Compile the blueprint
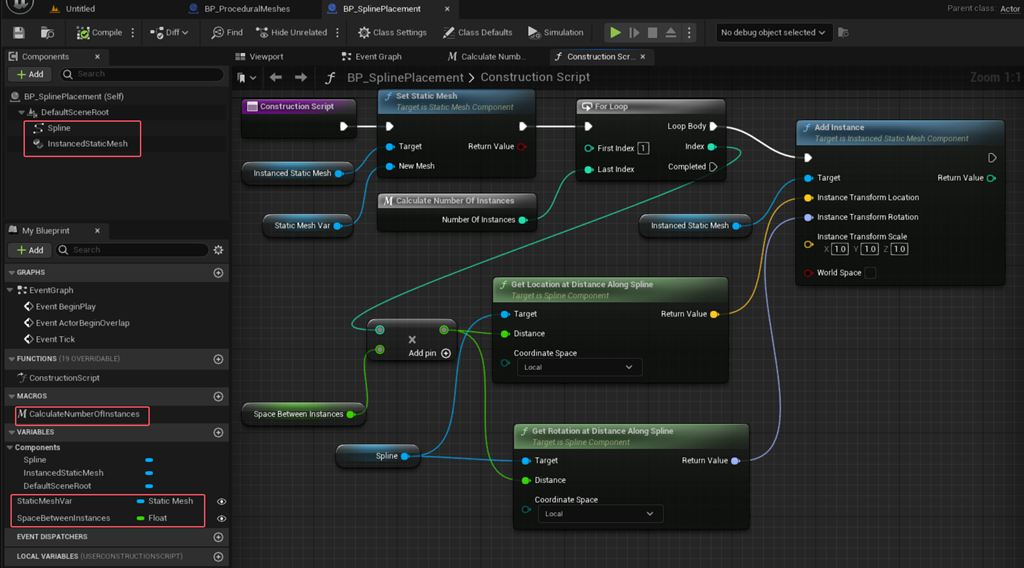Screen dimensions: 1024x568 click(x=99, y=33)
